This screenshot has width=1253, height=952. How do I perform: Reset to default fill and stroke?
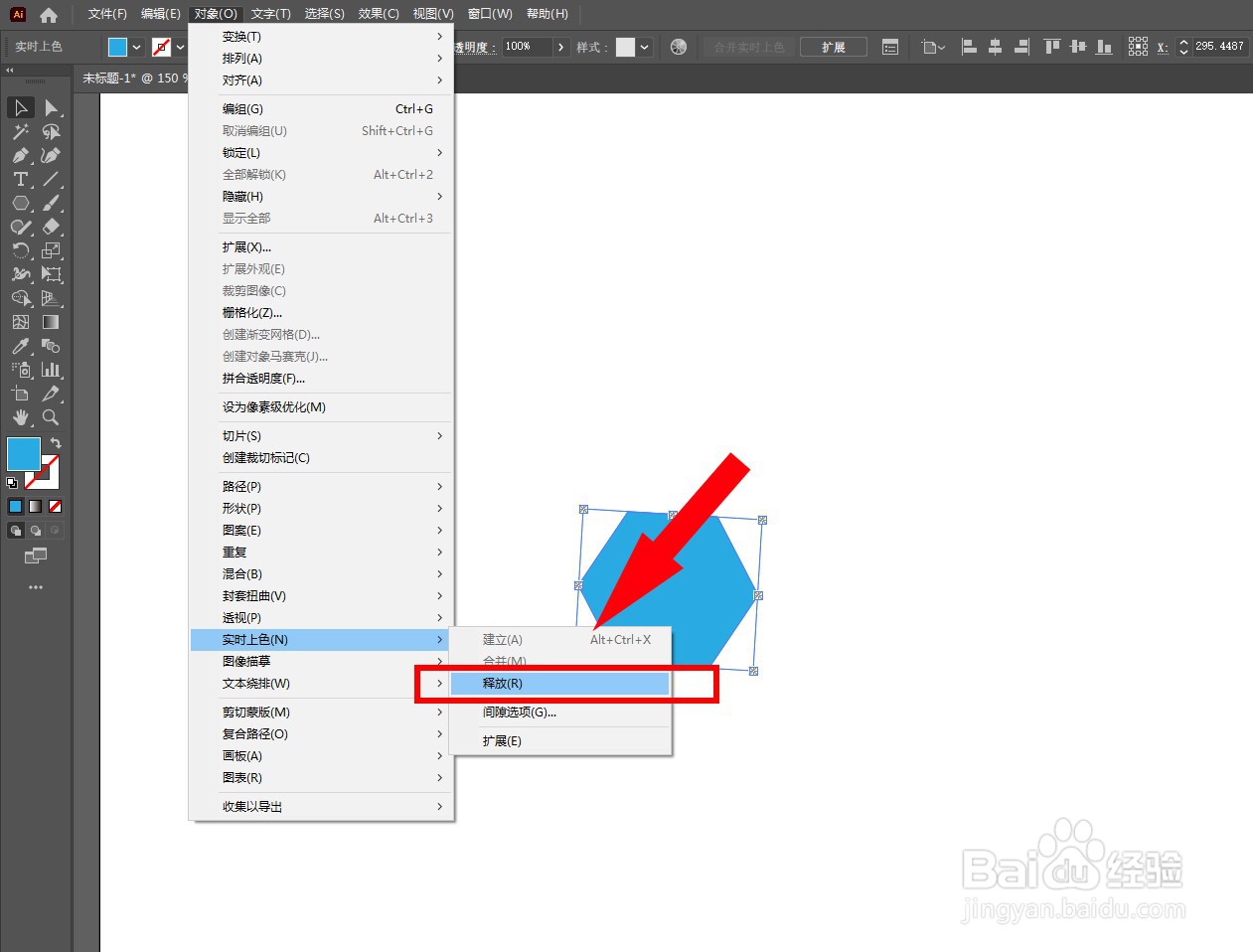pyautogui.click(x=12, y=483)
